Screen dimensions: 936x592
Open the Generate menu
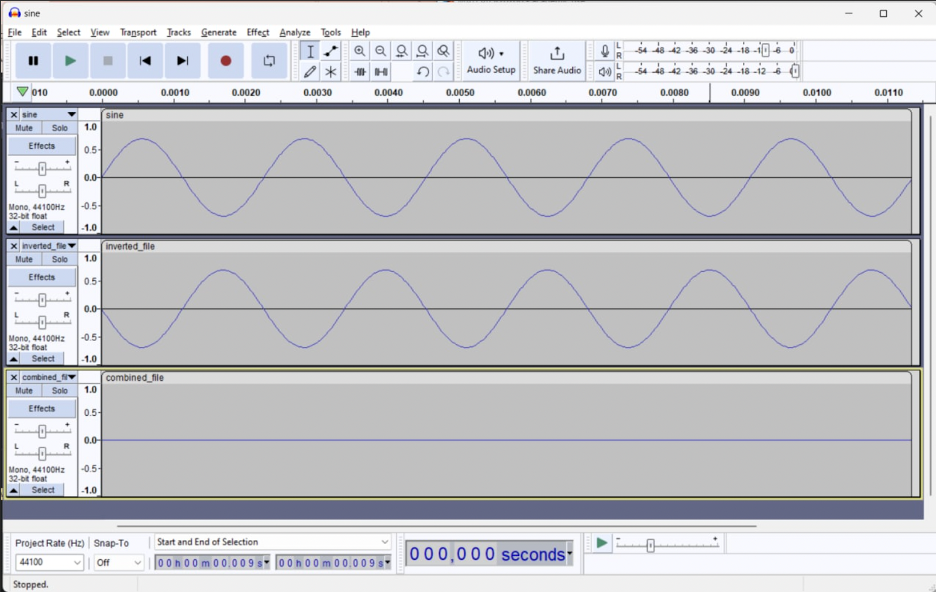click(x=218, y=32)
